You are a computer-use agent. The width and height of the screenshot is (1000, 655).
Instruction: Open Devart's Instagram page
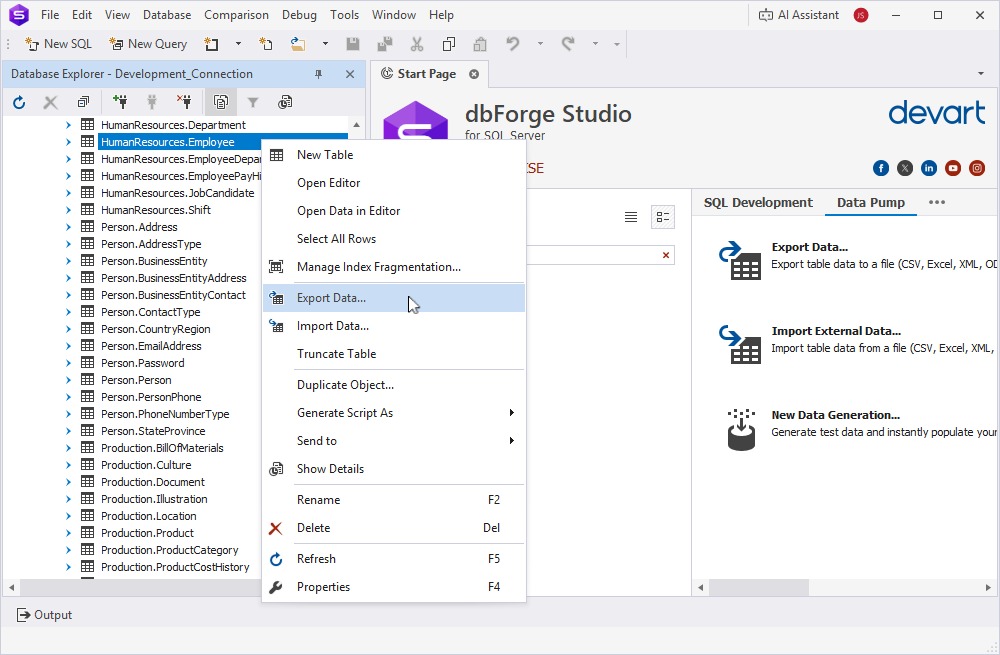[977, 168]
